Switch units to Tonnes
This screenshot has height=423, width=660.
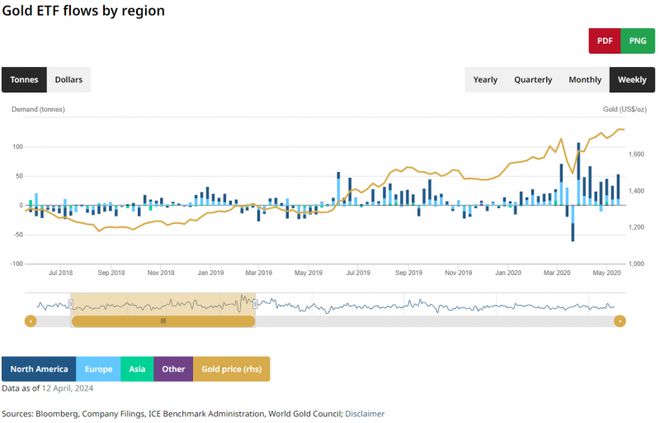click(24, 80)
